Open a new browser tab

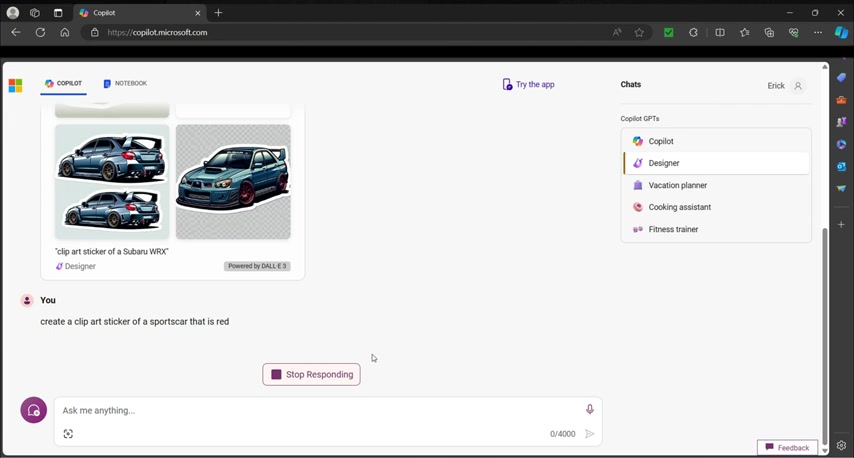(218, 13)
